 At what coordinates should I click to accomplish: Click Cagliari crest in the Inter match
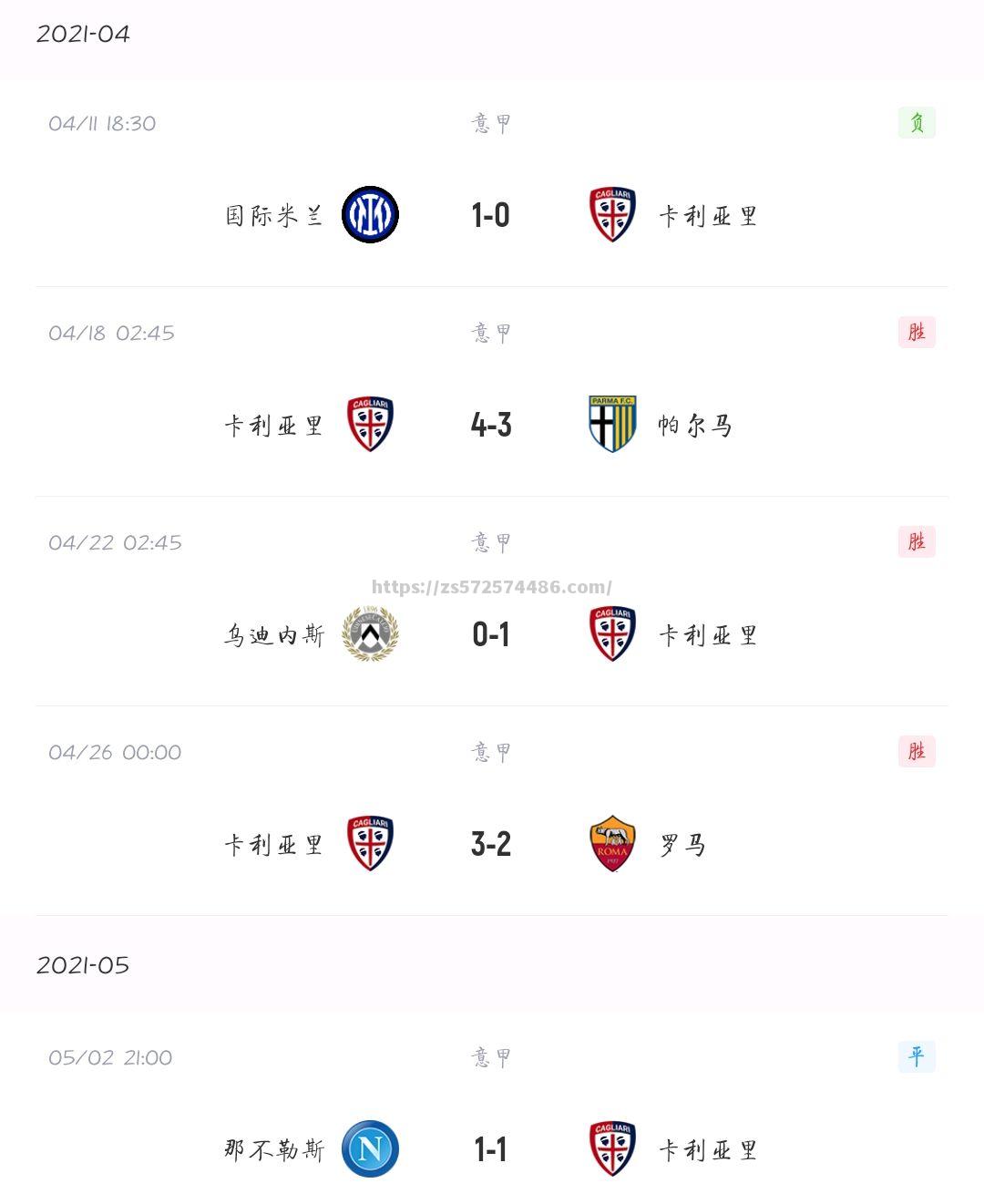tap(612, 215)
